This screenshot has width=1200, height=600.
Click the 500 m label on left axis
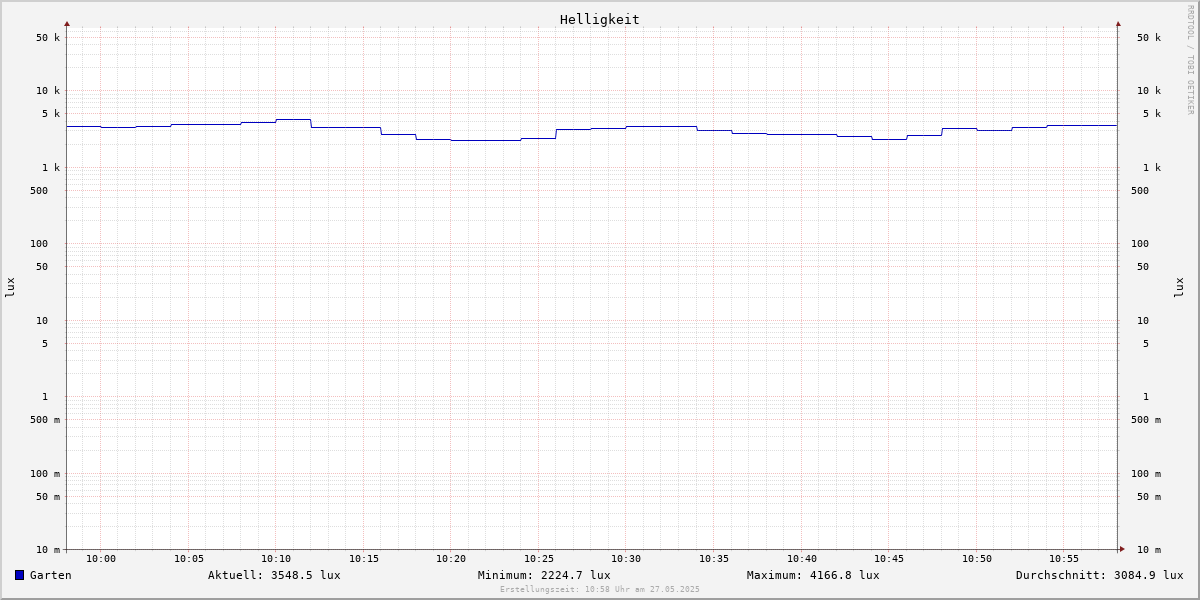click(45, 420)
